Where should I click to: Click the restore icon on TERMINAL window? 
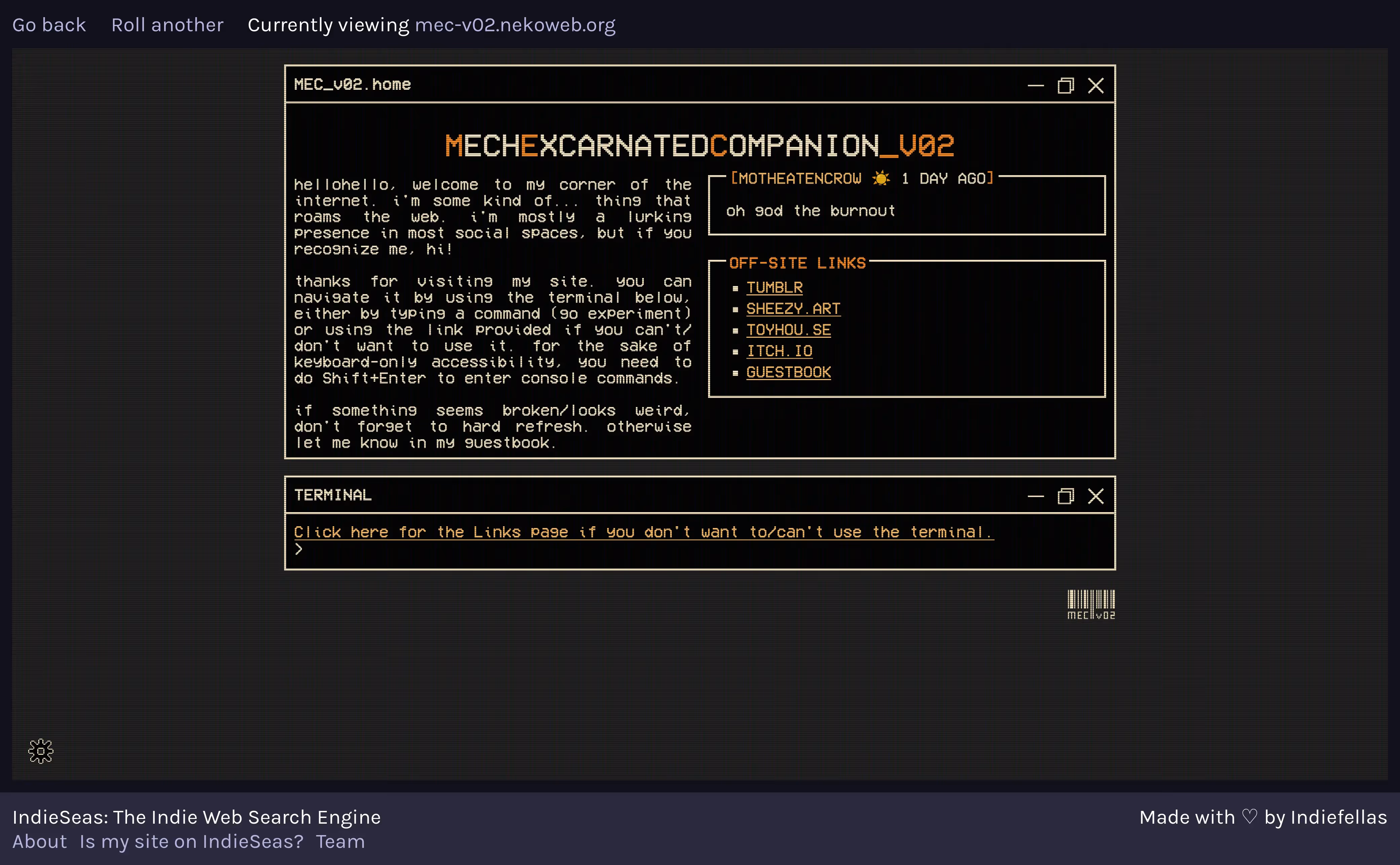[x=1065, y=496]
